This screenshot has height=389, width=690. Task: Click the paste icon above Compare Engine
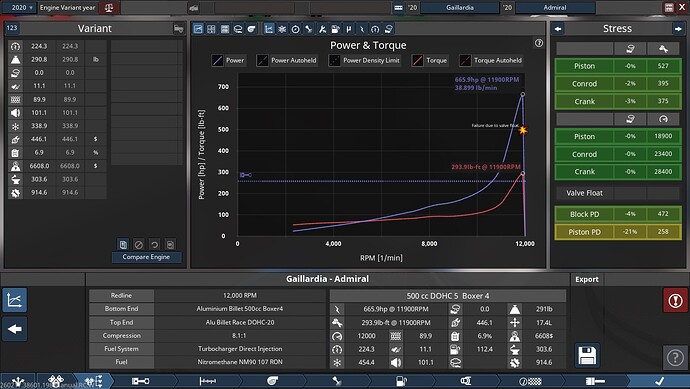(170, 244)
